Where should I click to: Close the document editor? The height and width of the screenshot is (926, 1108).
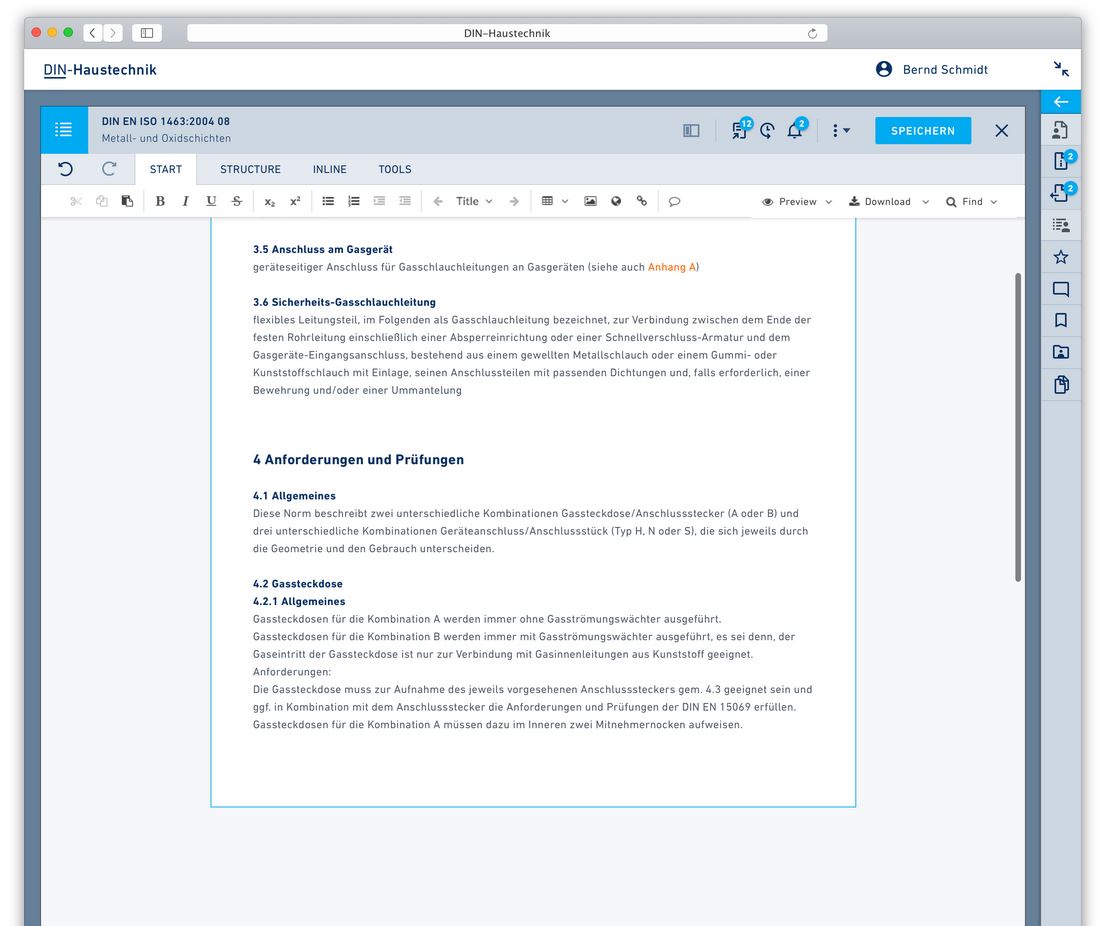[x=1001, y=131]
